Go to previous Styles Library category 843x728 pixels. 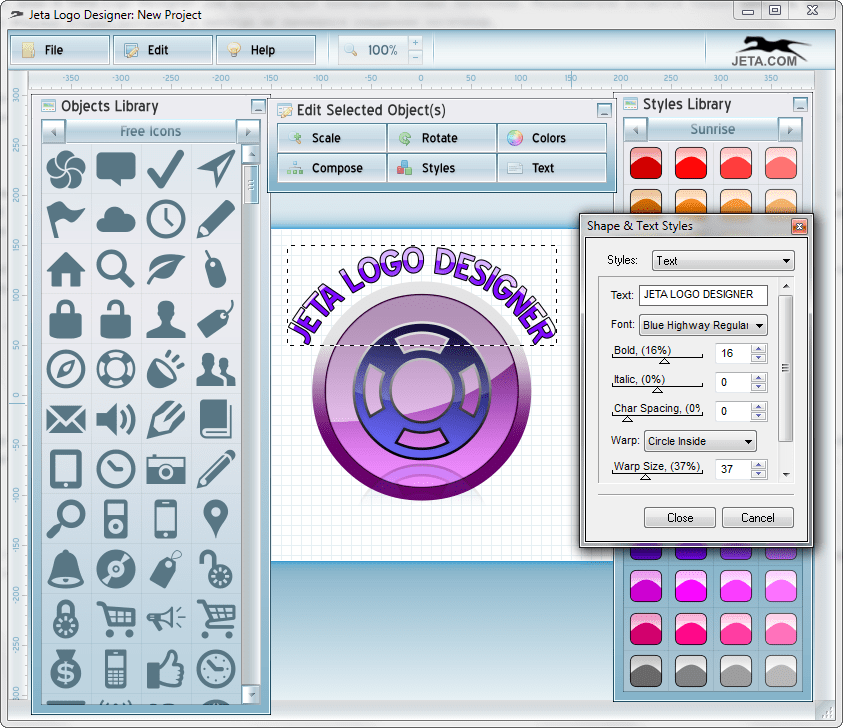tap(635, 130)
